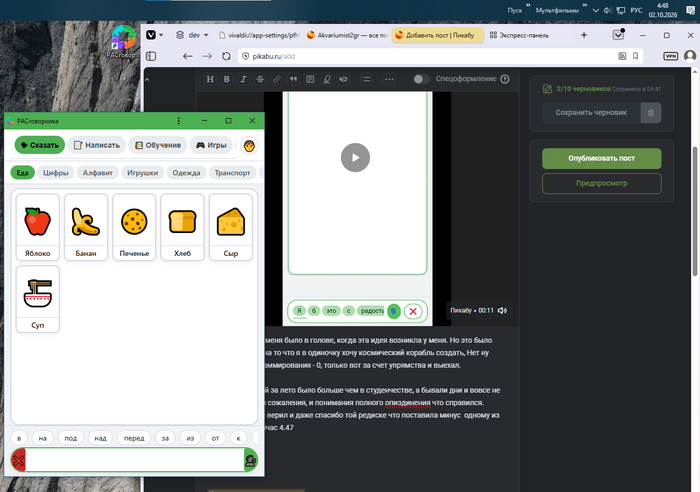Speak the phrase with the green voice button
This screenshot has width=700, height=492.
[251, 460]
